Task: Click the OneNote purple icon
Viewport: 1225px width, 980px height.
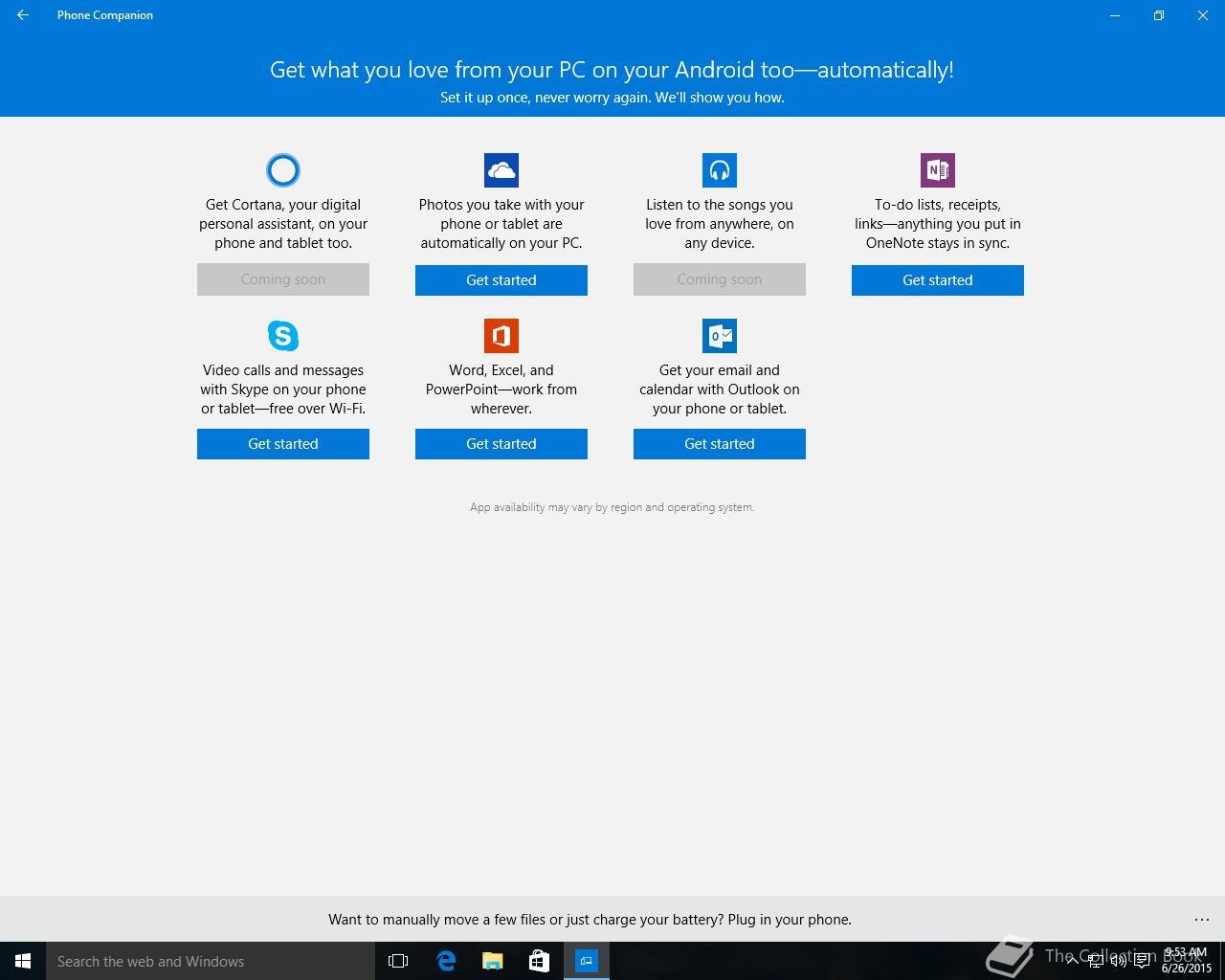Action: 938,170
